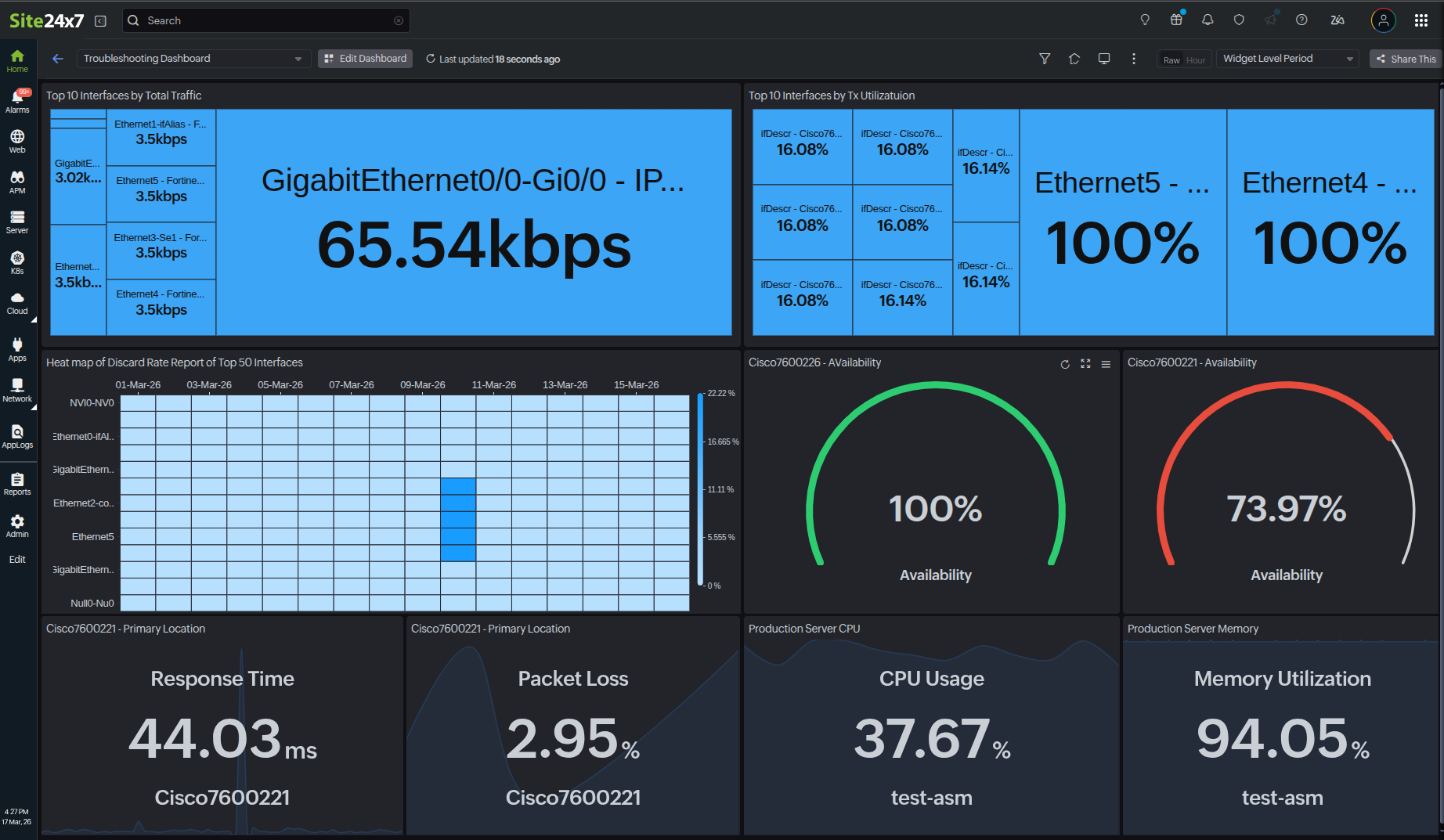This screenshot has height=840, width=1444.
Task: Switch data granularity to Hour
Action: (1196, 59)
